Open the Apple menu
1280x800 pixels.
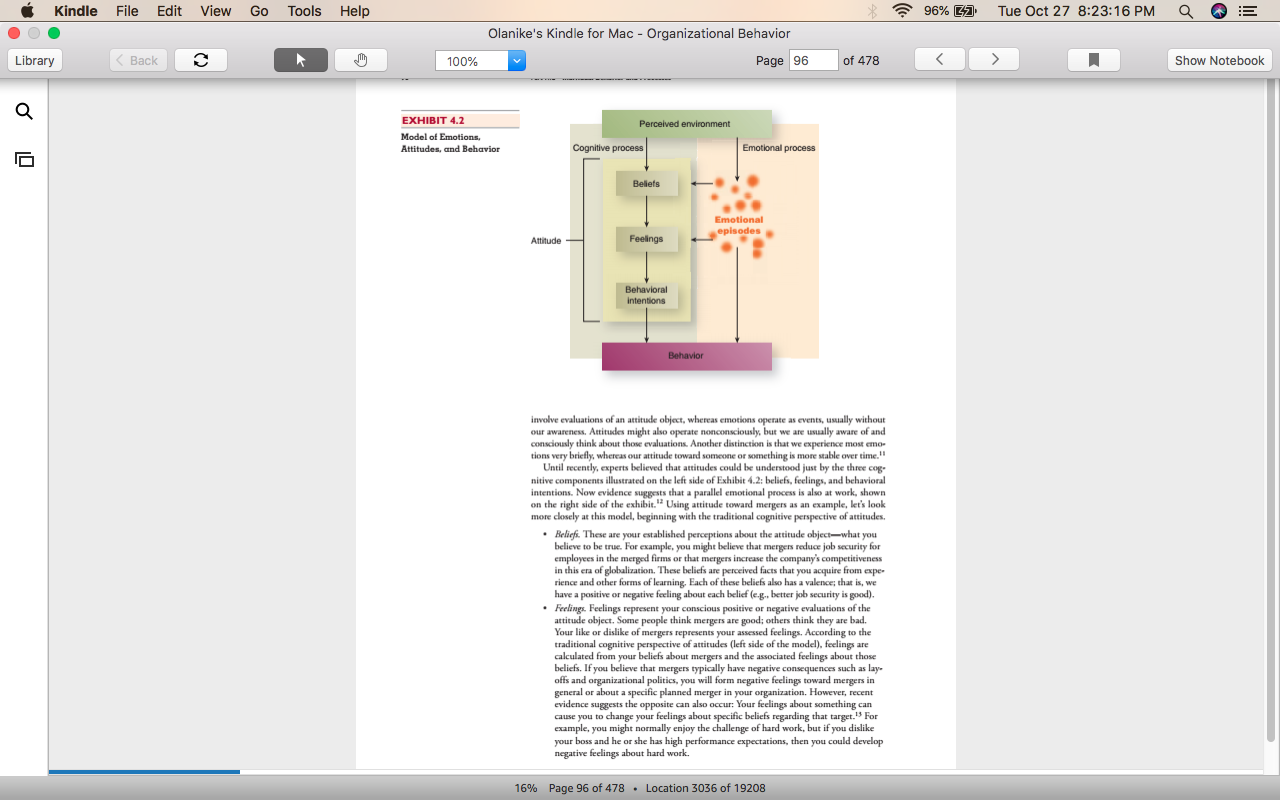tap(27, 11)
